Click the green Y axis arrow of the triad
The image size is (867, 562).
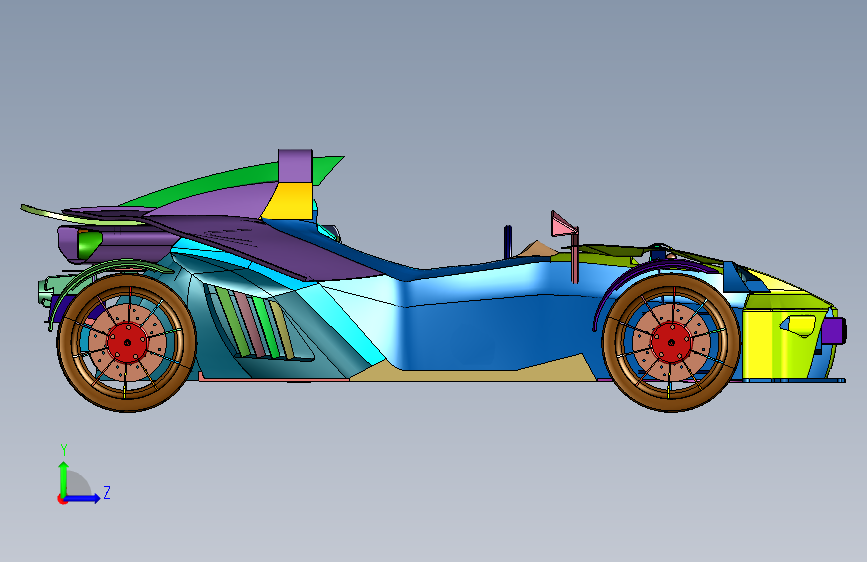(x=64, y=478)
